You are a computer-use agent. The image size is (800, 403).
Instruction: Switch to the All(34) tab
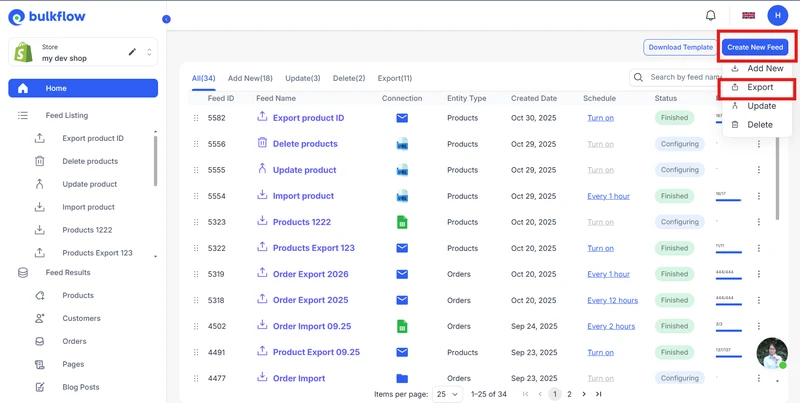click(x=204, y=78)
